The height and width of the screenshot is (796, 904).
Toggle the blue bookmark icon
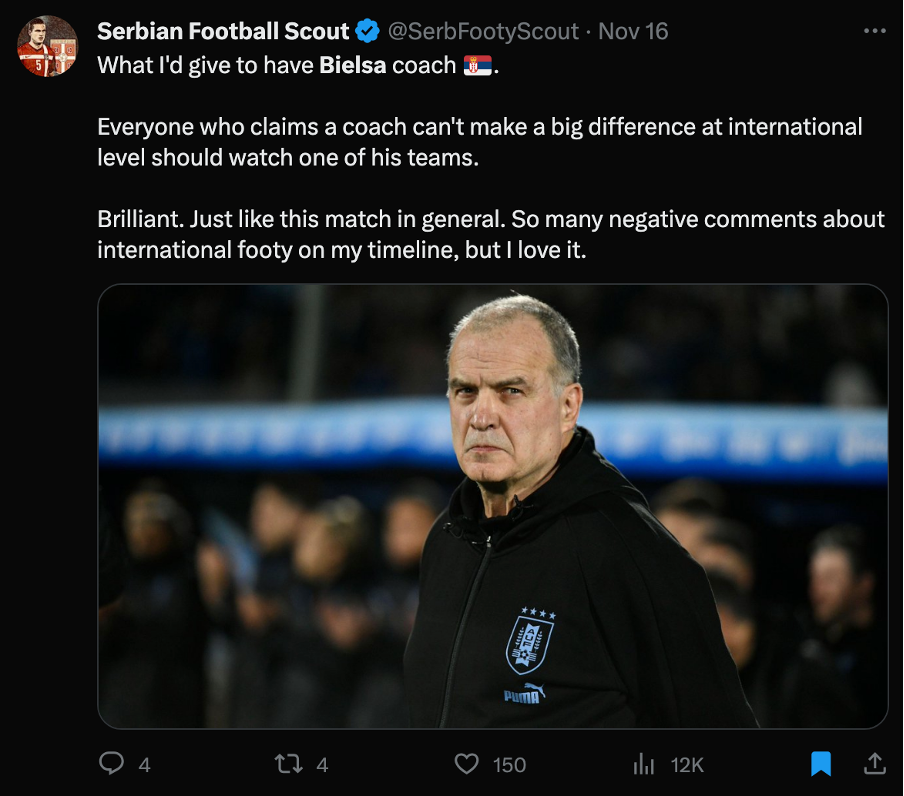click(x=820, y=764)
